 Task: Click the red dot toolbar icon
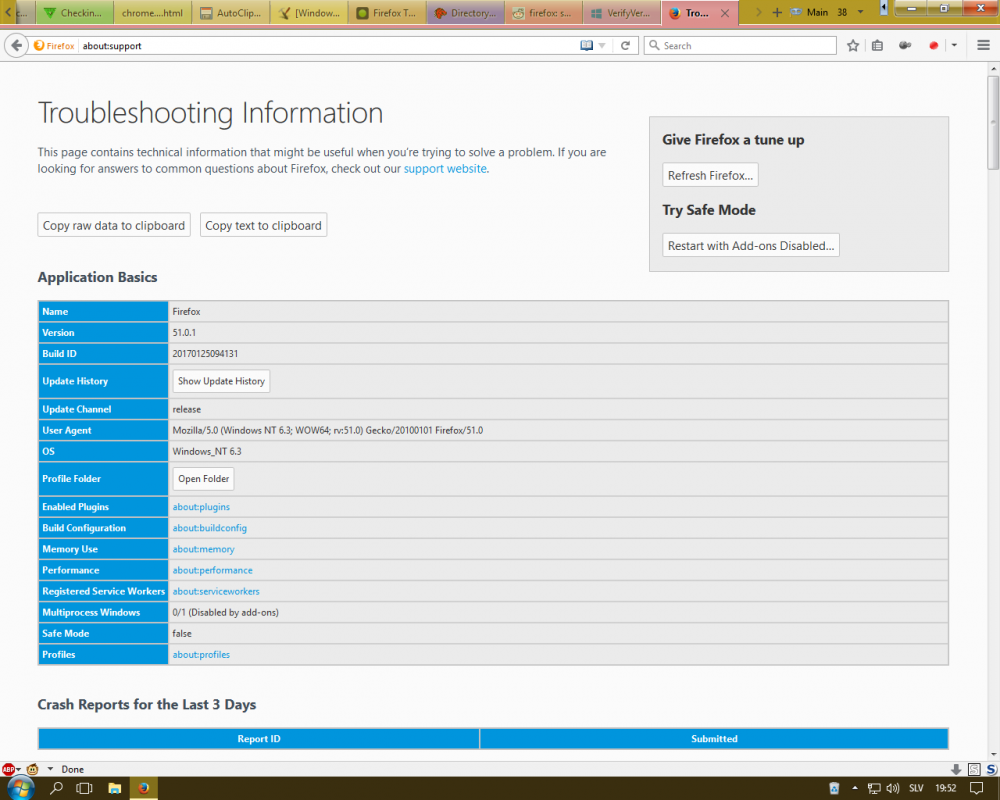pos(933,45)
